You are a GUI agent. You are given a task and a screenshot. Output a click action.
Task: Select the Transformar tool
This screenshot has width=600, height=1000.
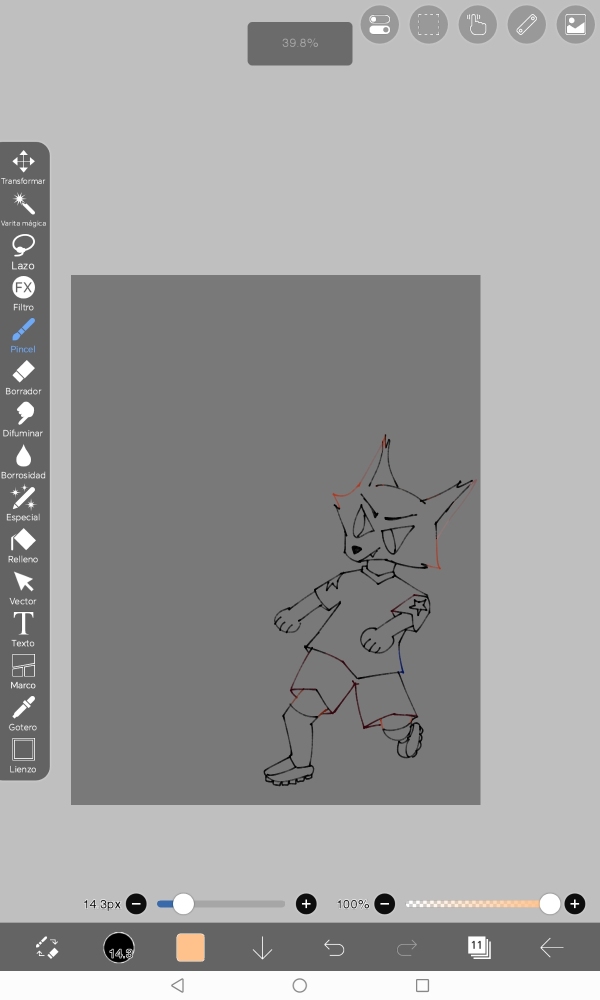click(x=23, y=167)
